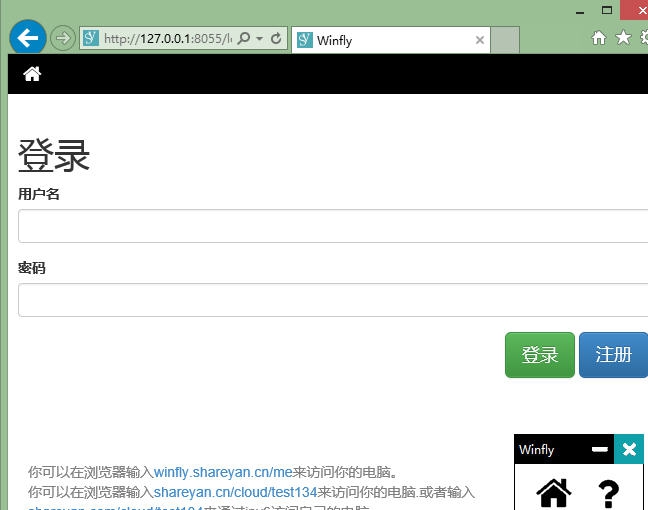Close the Winfly browser tab
The width and height of the screenshot is (648, 510).
point(480,40)
